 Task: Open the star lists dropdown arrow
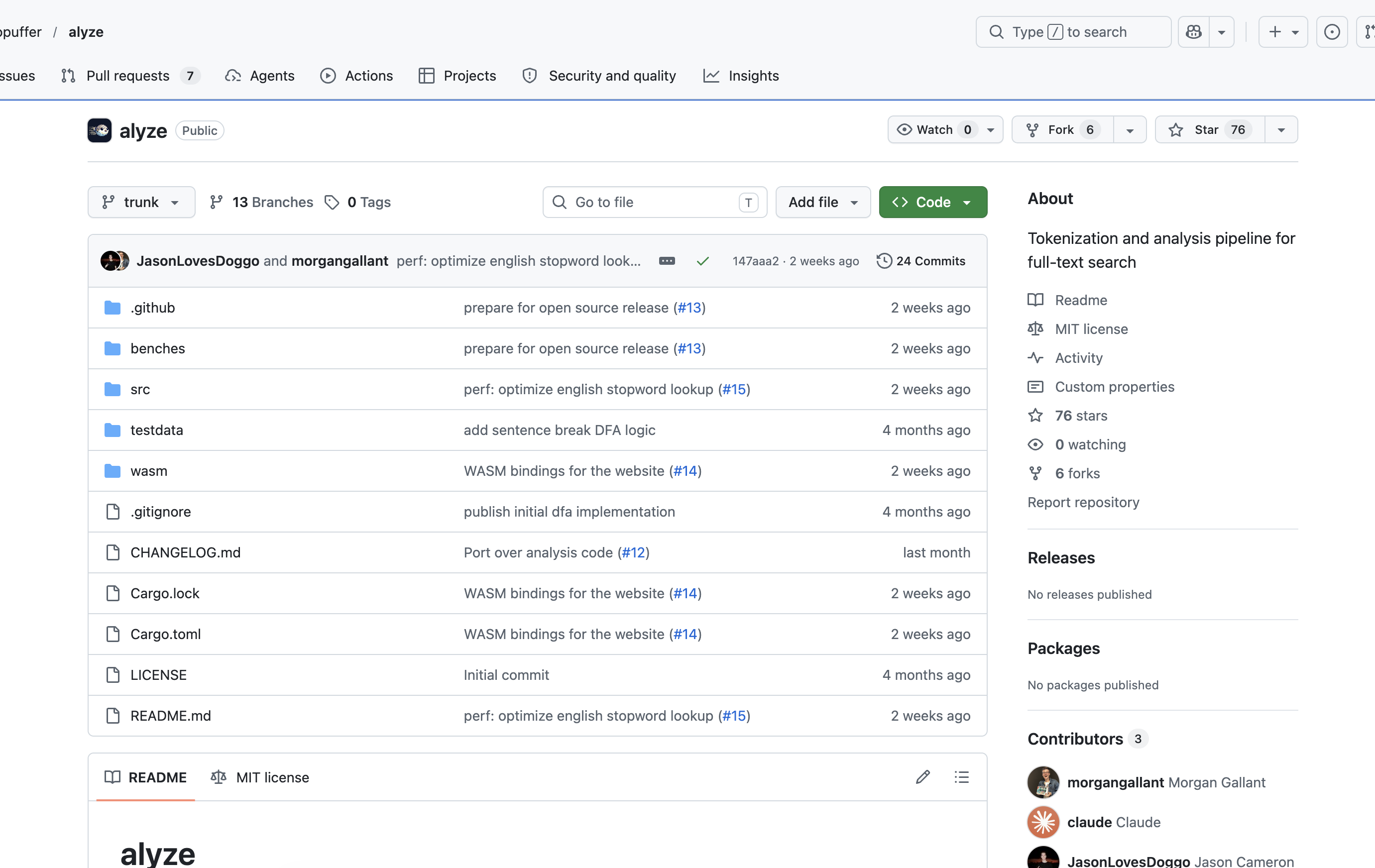1281,129
